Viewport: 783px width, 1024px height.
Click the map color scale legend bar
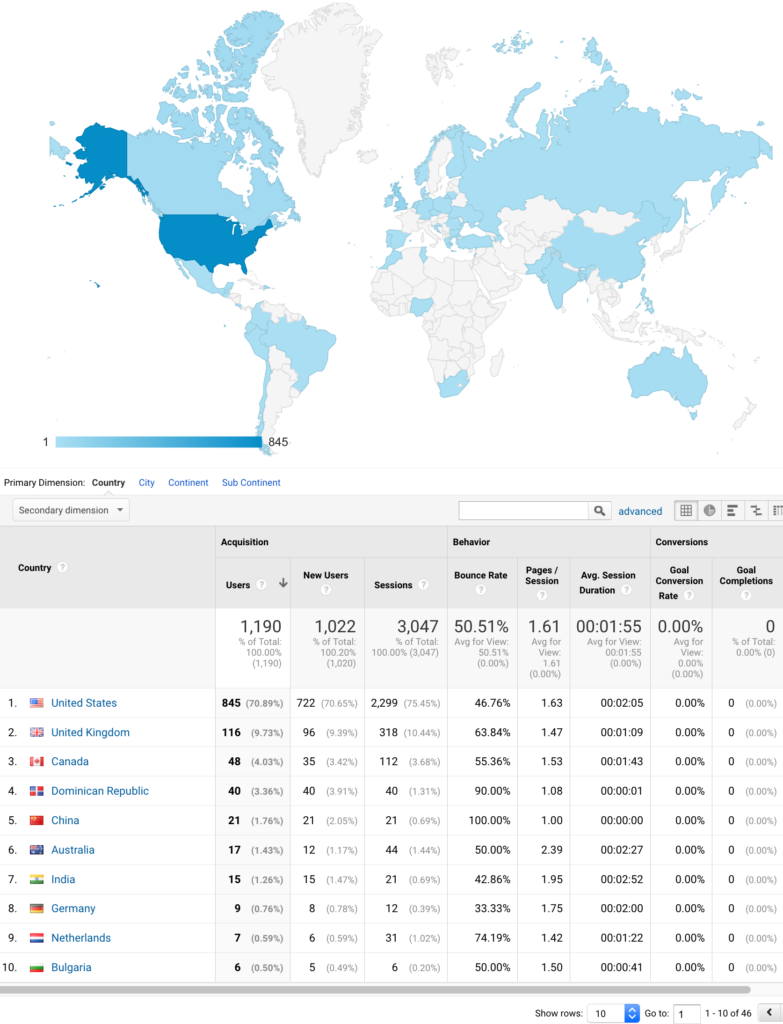(x=159, y=442)
